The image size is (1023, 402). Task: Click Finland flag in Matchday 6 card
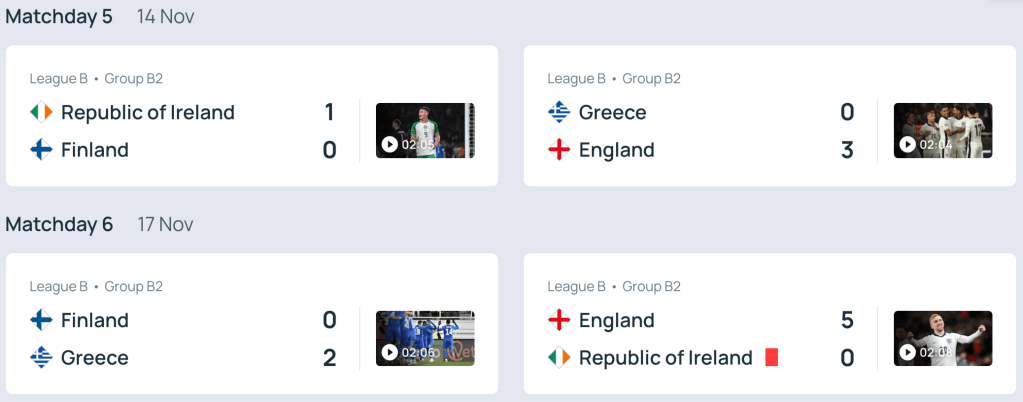pyautogui.click(x=41, y=320)
